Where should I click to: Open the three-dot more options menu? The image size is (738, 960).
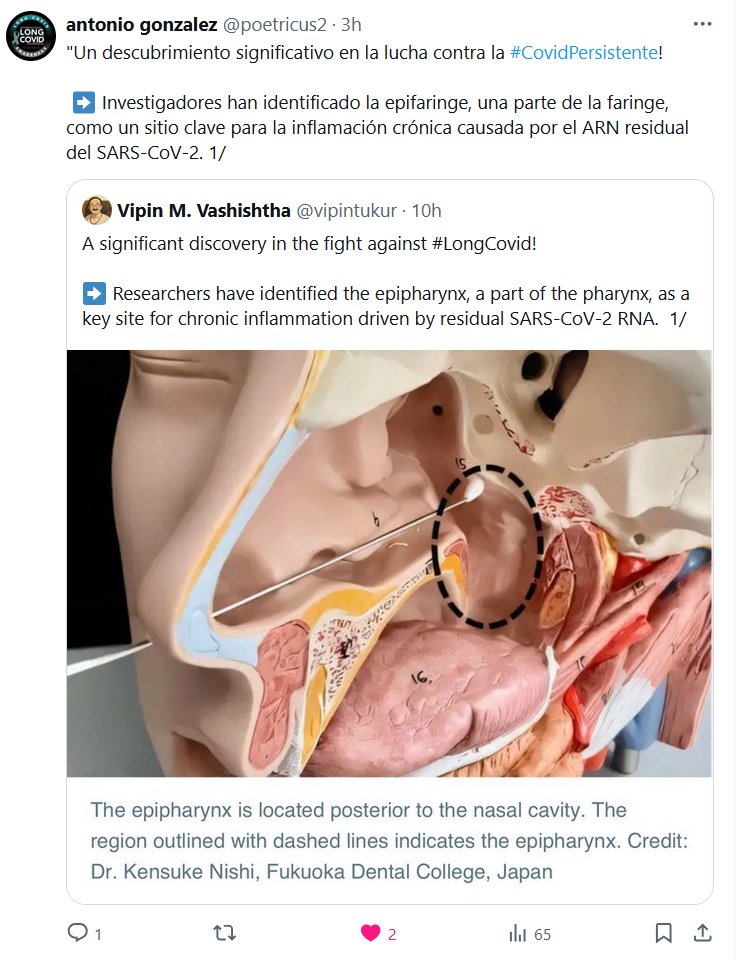tap(702, 24)
